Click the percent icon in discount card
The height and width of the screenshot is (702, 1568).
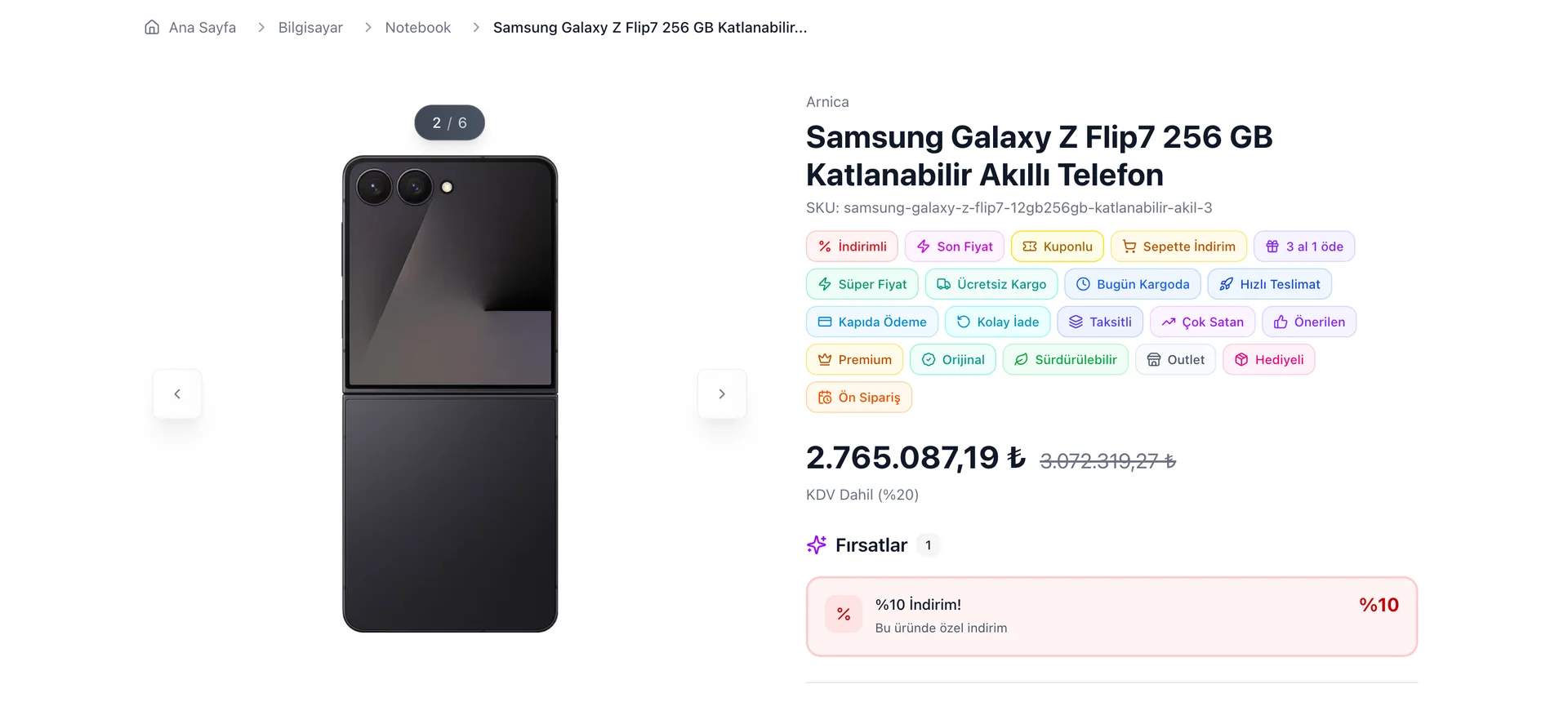click(x=844, y=615)
